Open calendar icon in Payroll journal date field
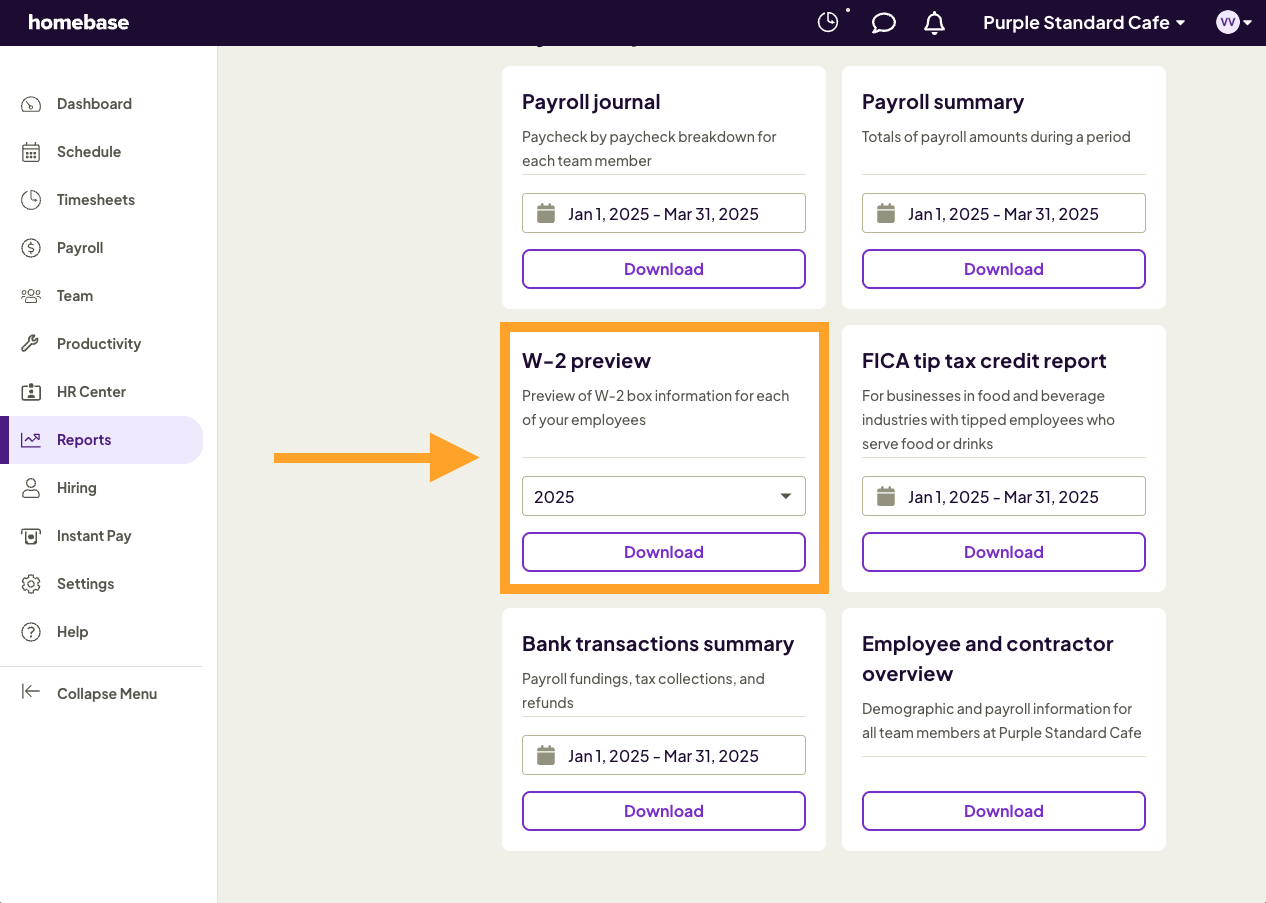This screenshot has height=903, width=1266. pos(545,212)
